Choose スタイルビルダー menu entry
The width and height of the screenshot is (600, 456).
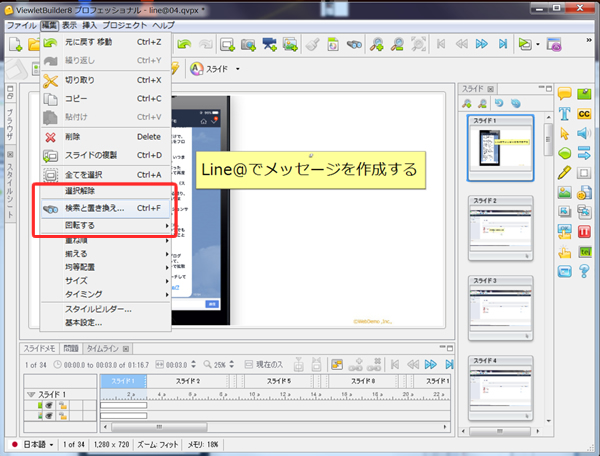click(98, 309)
